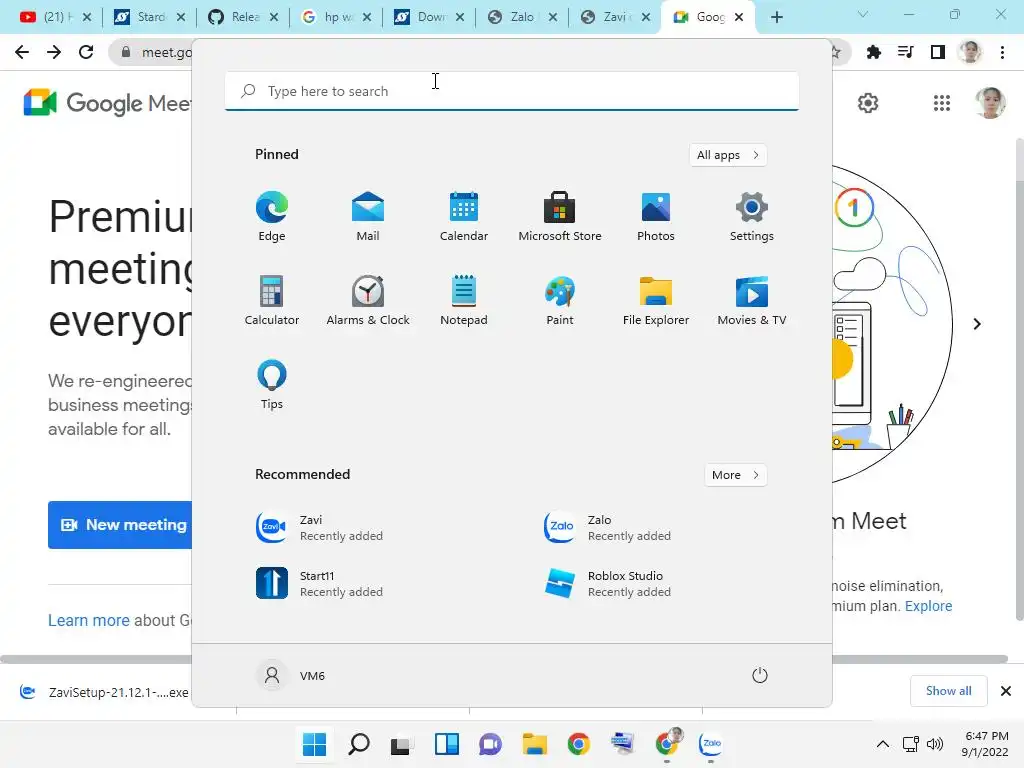Click the Chrome profile avatar in toolbar
The width and height of the screenshot is (1024, 768).
(970, 52)
